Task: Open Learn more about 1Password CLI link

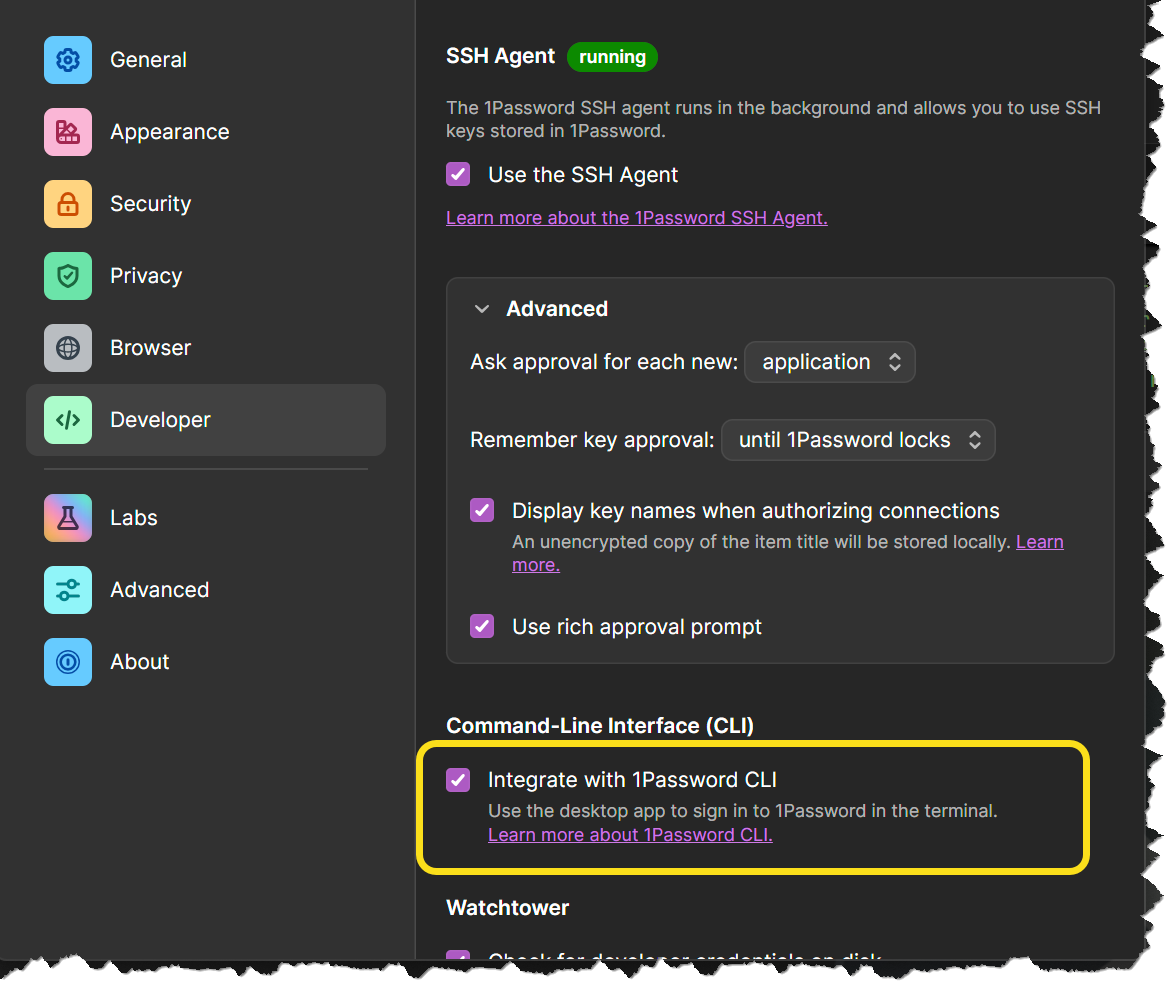Action: coord(630,835)
